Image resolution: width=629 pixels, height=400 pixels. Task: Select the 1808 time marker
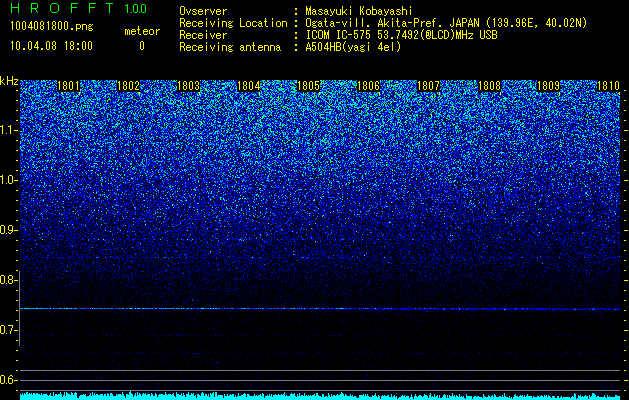click(x=489, y=86)
